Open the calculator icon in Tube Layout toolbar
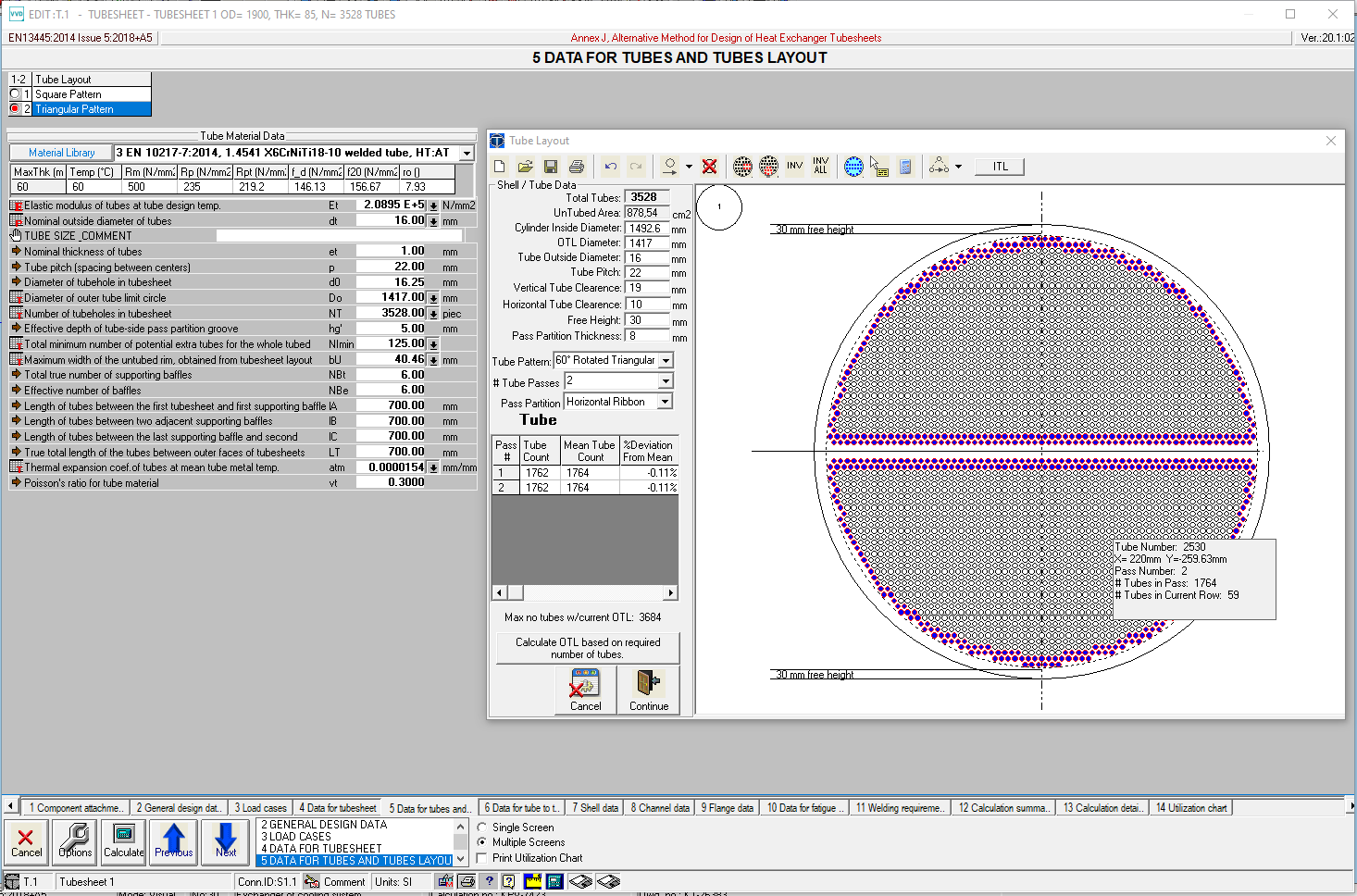This screenshot has width=1357, height=896. [905, 167]
